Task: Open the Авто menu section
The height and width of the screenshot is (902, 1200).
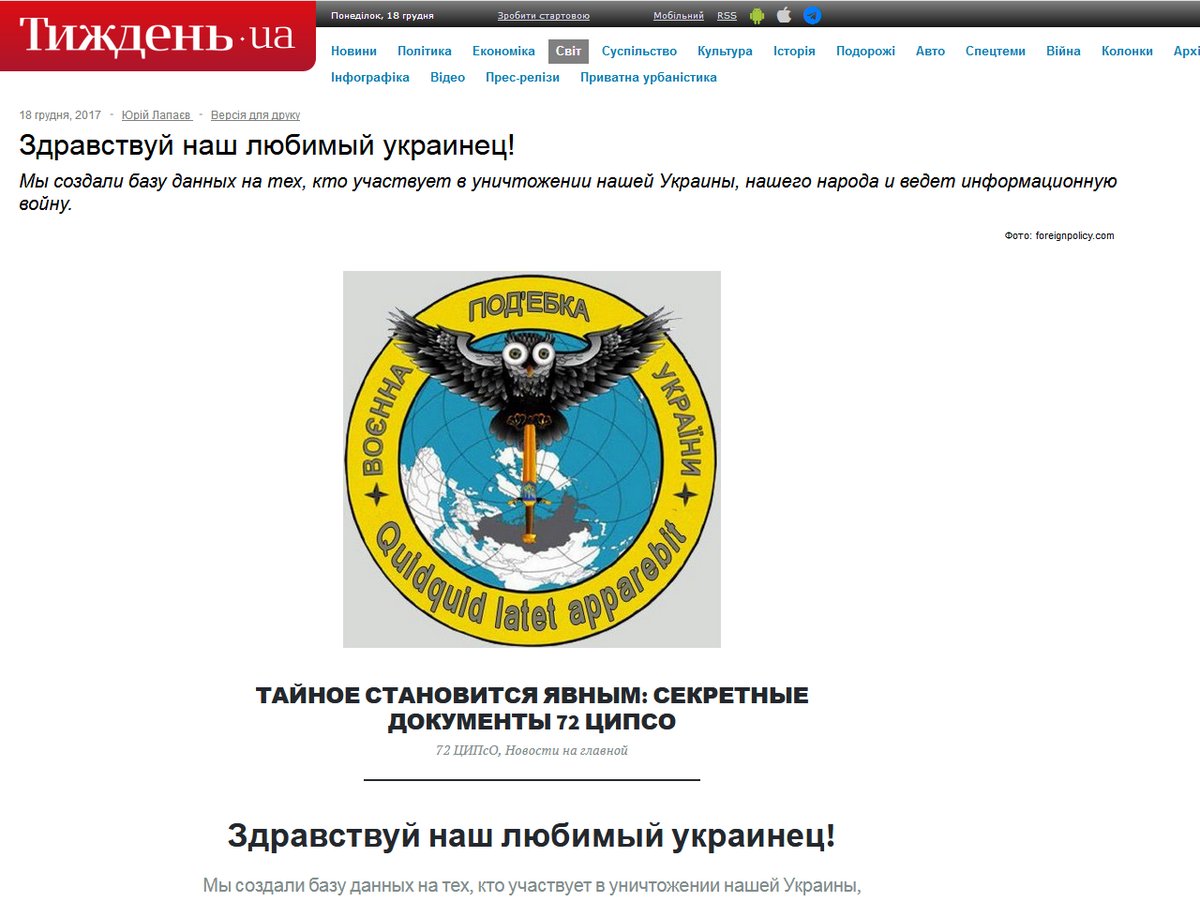Action: coord(930,51)
